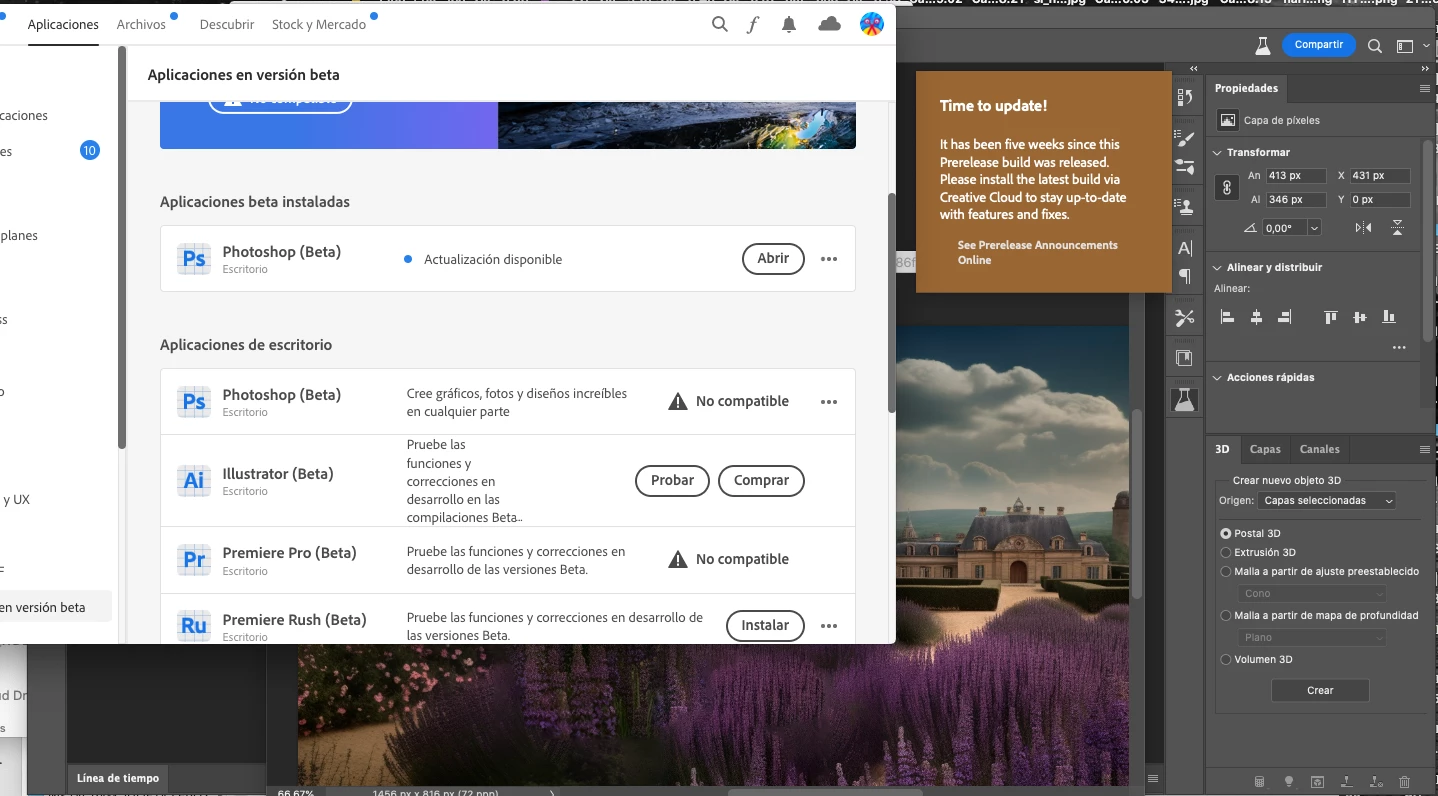Click the beta flask icon next to Compartir
Screen dimensions: 1438x796
click(x=1262, y=45)
